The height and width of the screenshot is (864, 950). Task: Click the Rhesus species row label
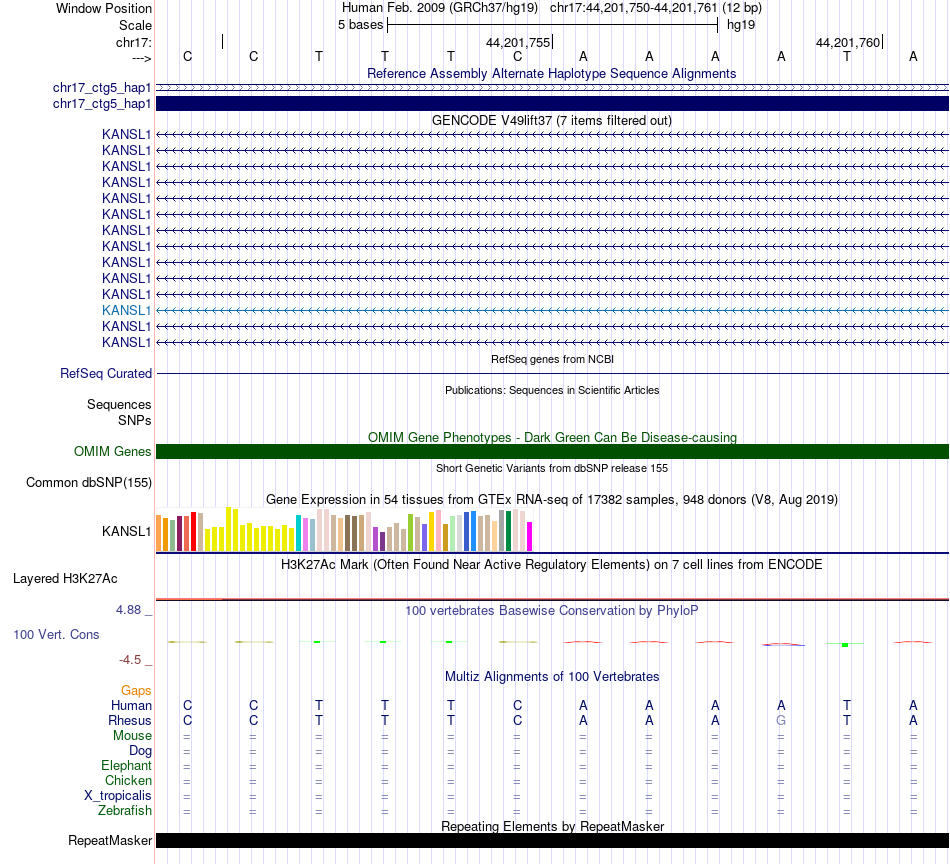[130, 720]
